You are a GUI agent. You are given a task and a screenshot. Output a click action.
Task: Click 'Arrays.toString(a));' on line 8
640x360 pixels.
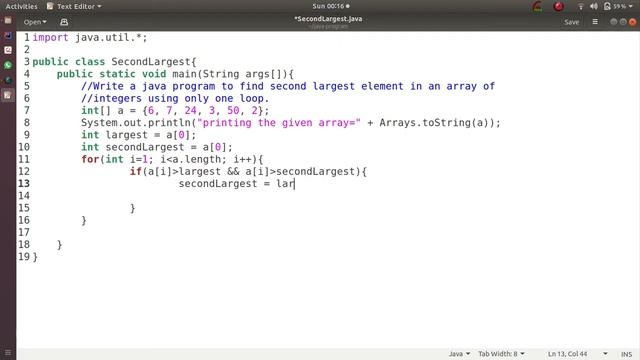click(x=440, y=123)
